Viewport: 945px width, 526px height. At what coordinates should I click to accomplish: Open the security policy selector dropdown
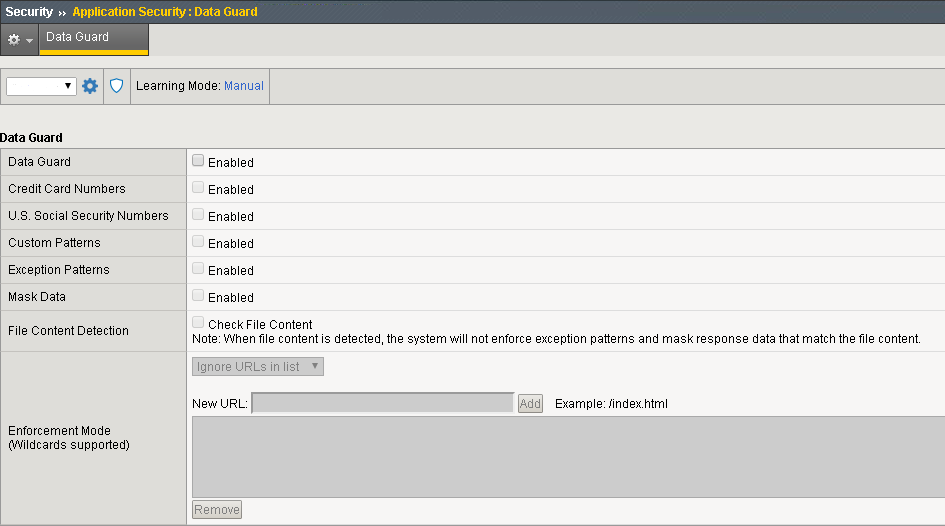(x=41, y=86)
